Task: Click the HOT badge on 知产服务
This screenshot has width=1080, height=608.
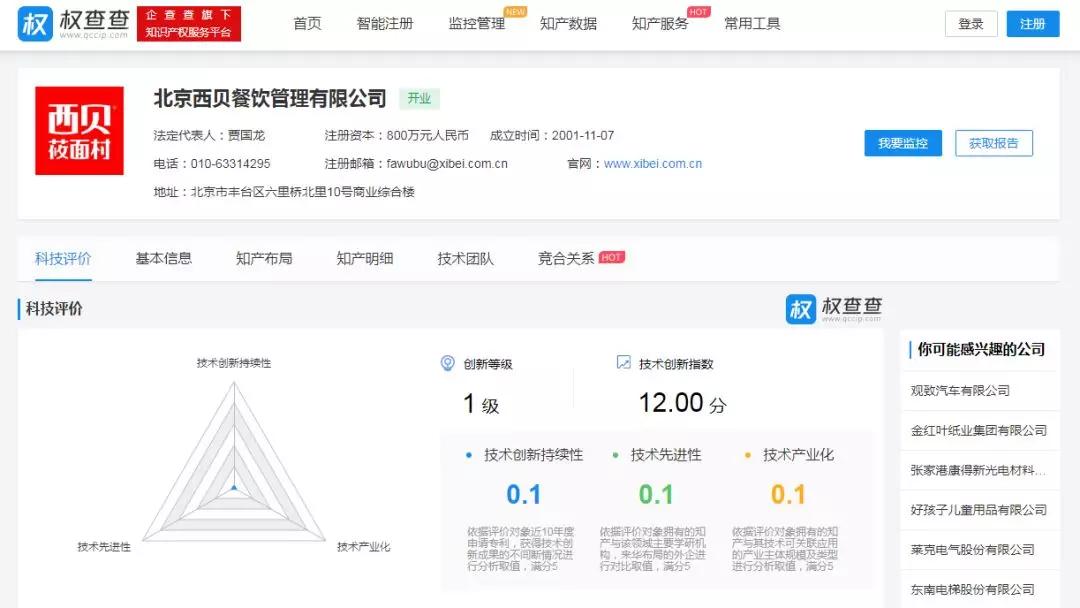Action: (x=698, y=12)
